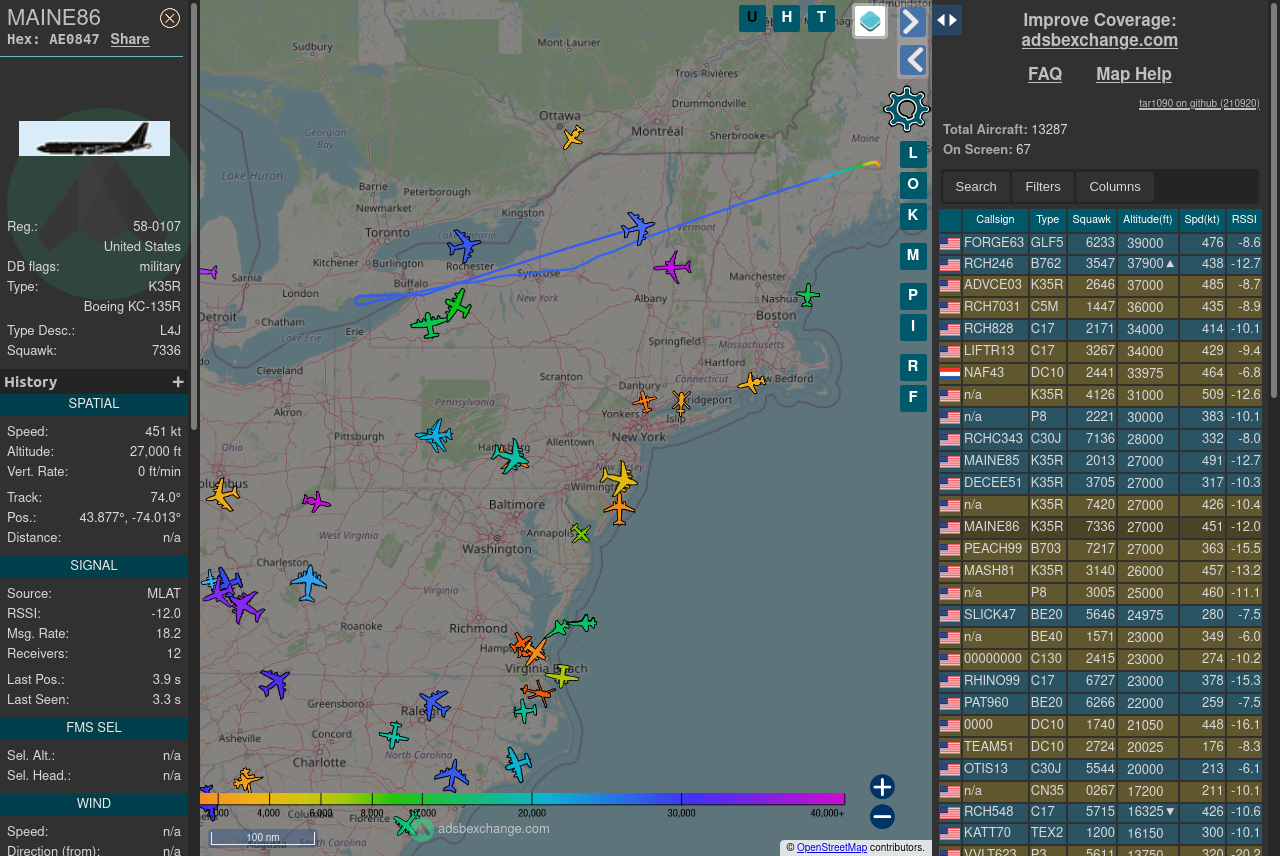1280x856 pixels.
Task: Select the PEACH99 aircraft row
Action: 1100,549
